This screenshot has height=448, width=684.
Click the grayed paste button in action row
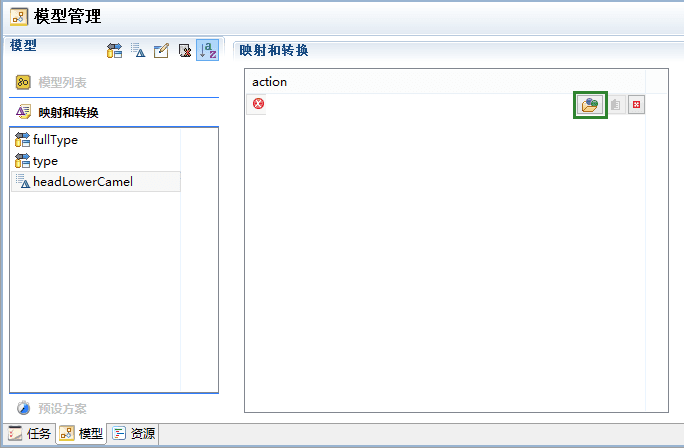[x=616, y=105]
